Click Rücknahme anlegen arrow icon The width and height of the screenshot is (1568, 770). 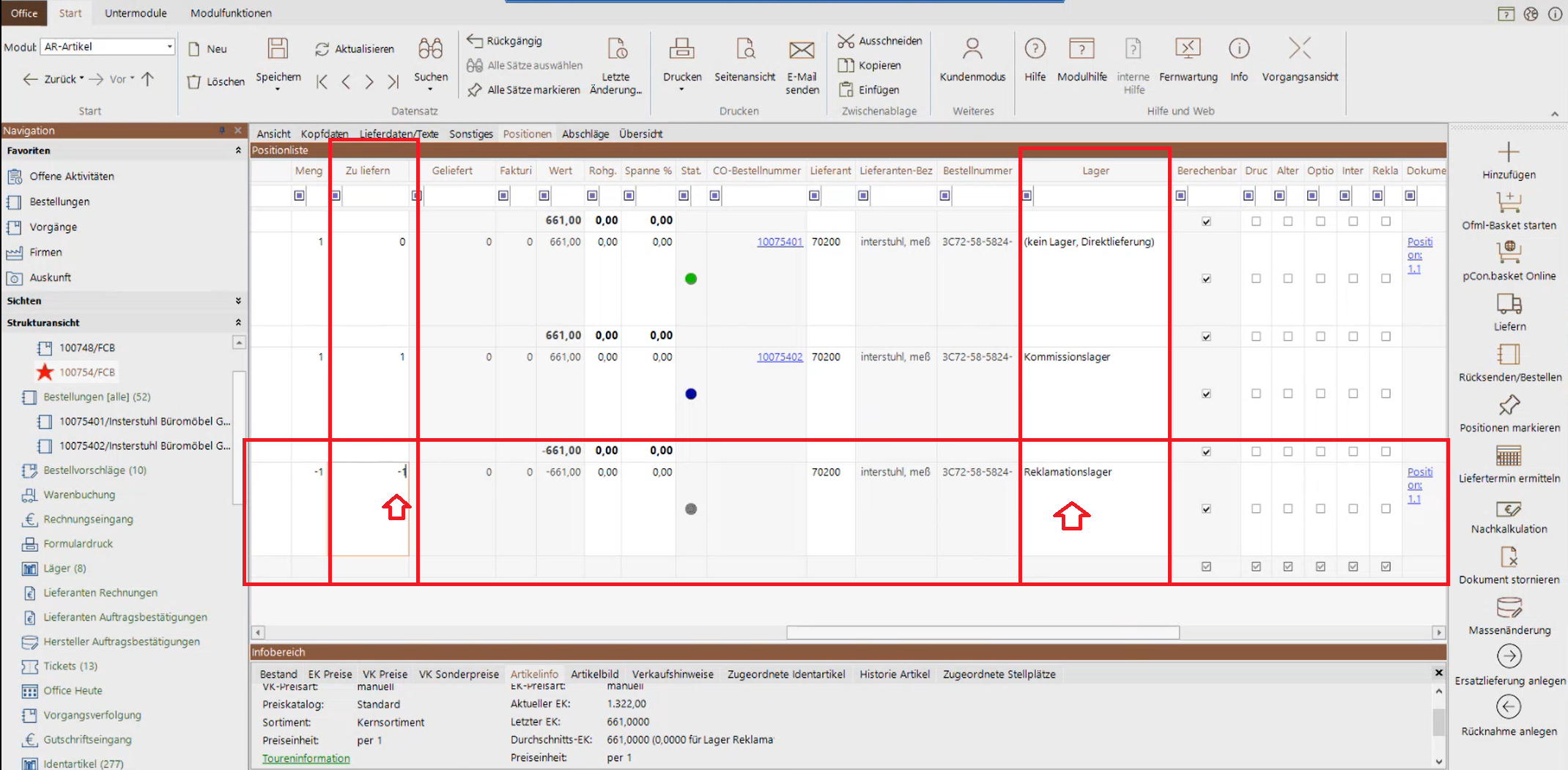click(x=1509, y=707)
